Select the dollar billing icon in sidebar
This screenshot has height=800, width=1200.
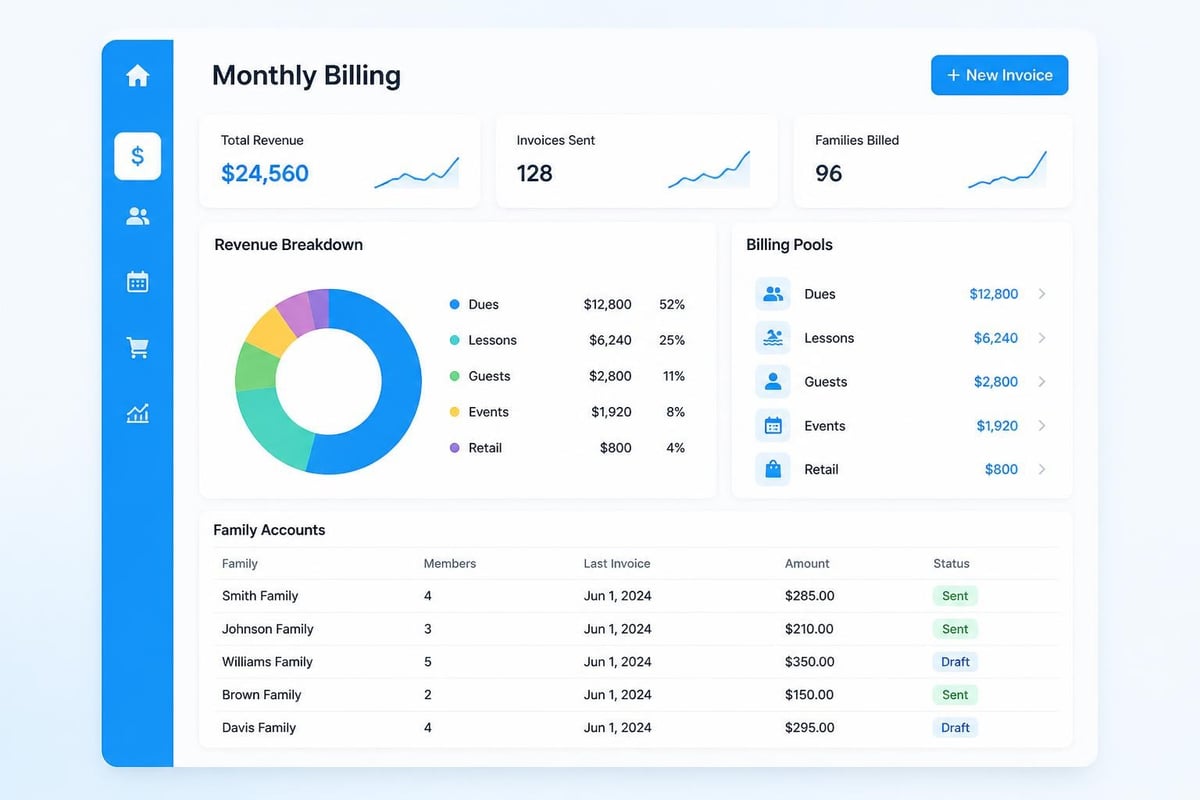point(137,156)
